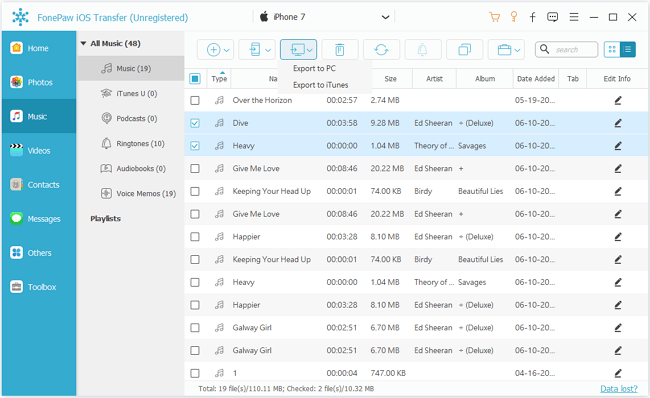The width and height of the screenshot is (650, 398).
Task: Click edit pencil for first Give Me Love
Action: click(618, 169)
